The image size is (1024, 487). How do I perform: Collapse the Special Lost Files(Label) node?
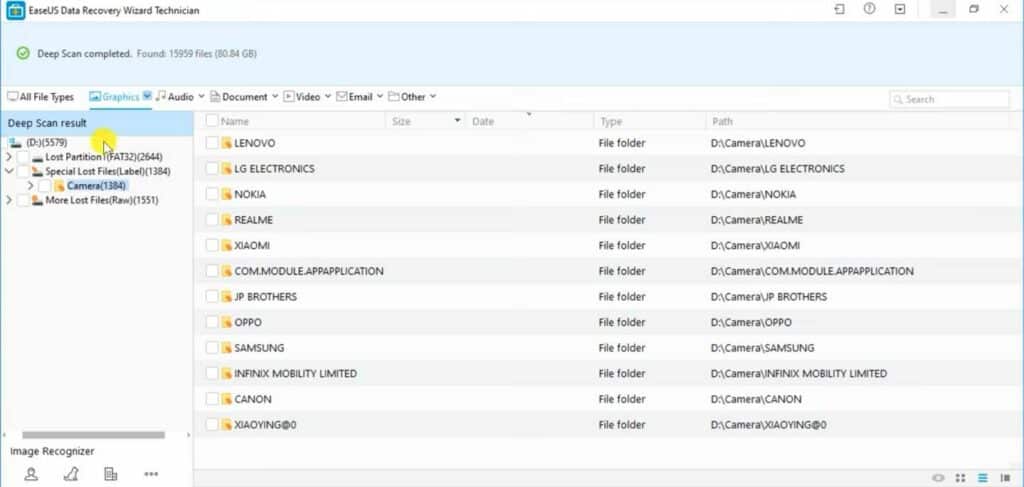[8, 172]
